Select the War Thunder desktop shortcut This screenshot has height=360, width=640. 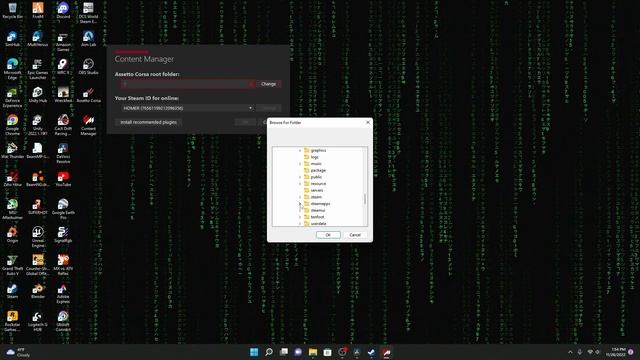[12, 151]
